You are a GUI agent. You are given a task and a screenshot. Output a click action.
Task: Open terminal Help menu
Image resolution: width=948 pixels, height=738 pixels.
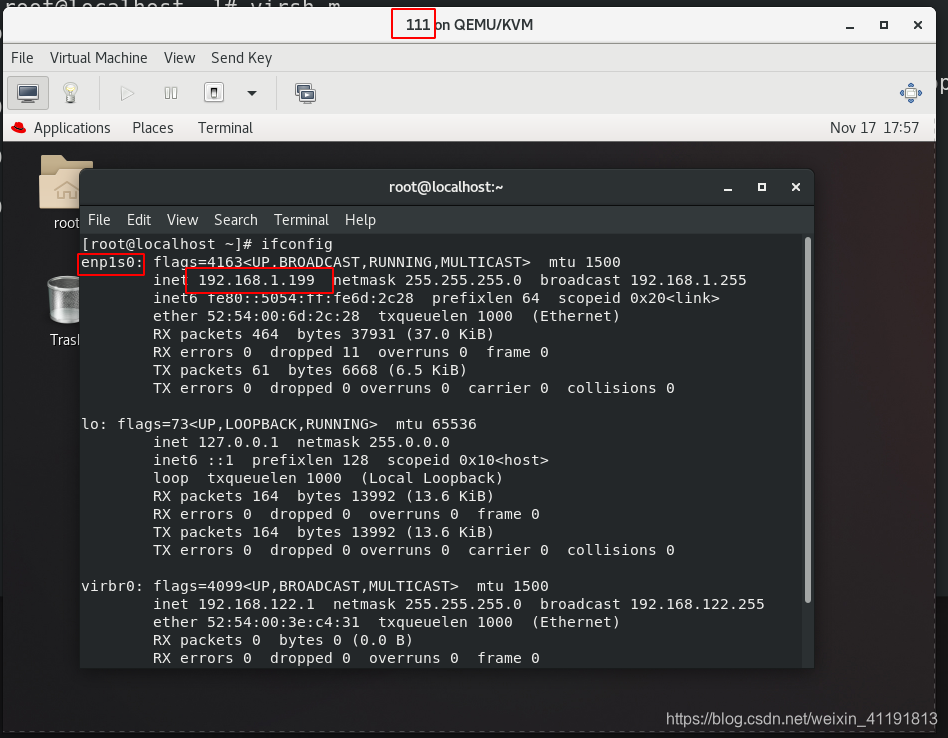360,220
